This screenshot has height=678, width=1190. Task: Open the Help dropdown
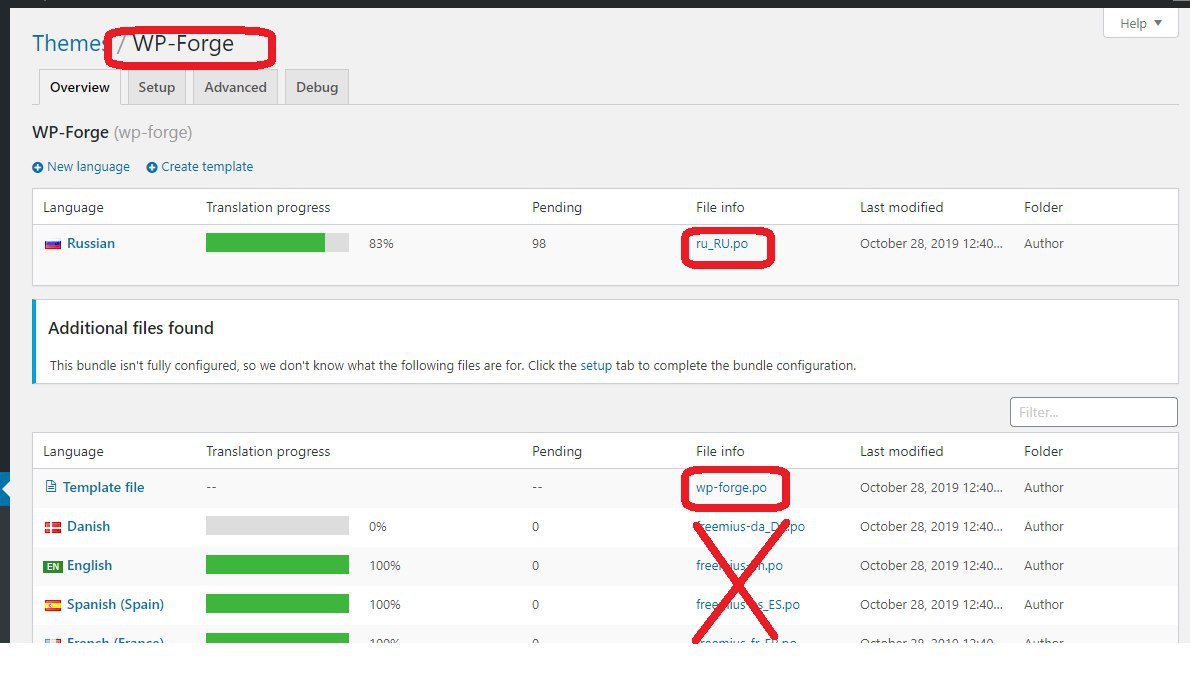[1140, 24]
